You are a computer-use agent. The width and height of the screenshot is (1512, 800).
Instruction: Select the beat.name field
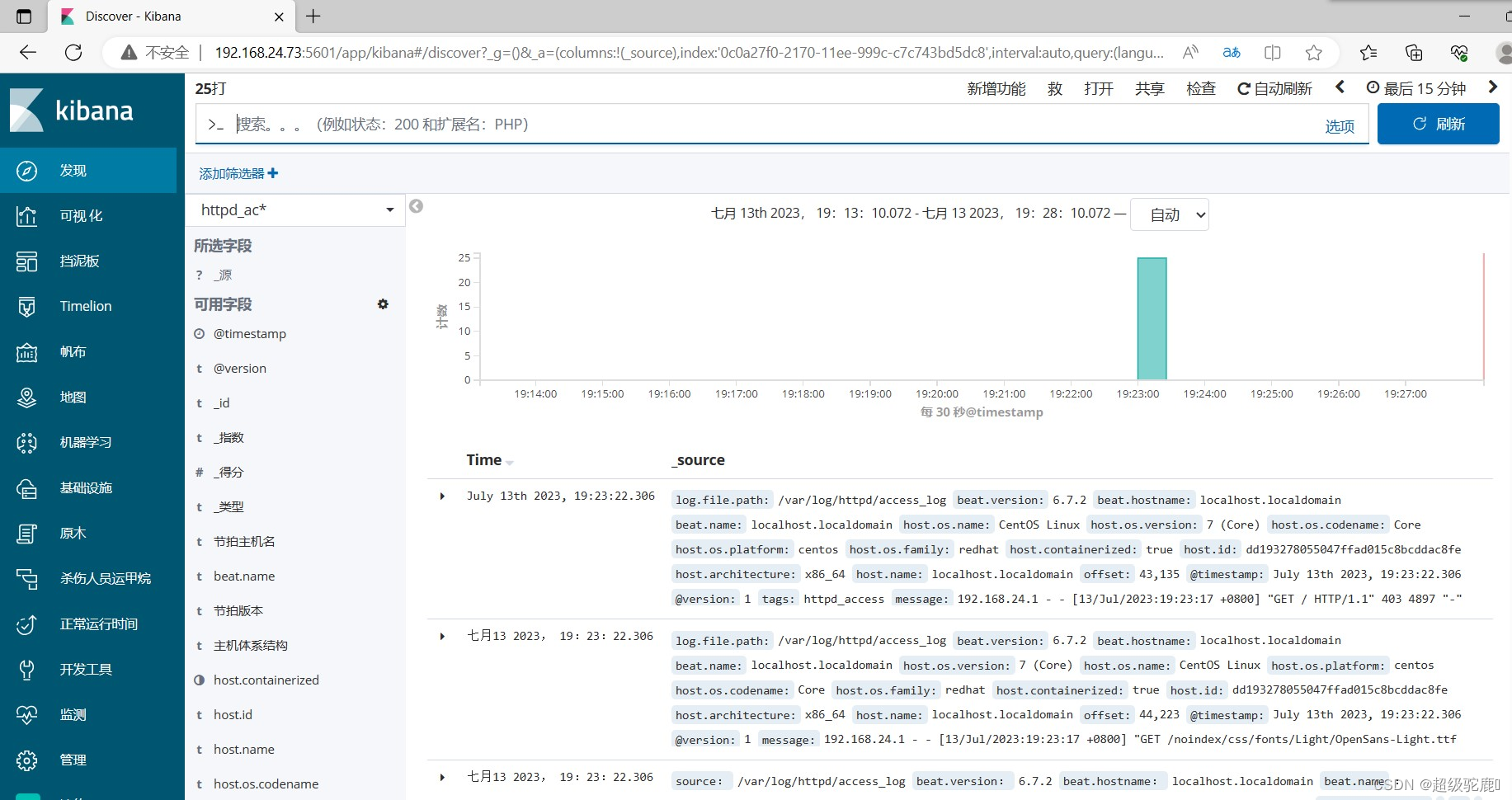click(x=244, y=576)
